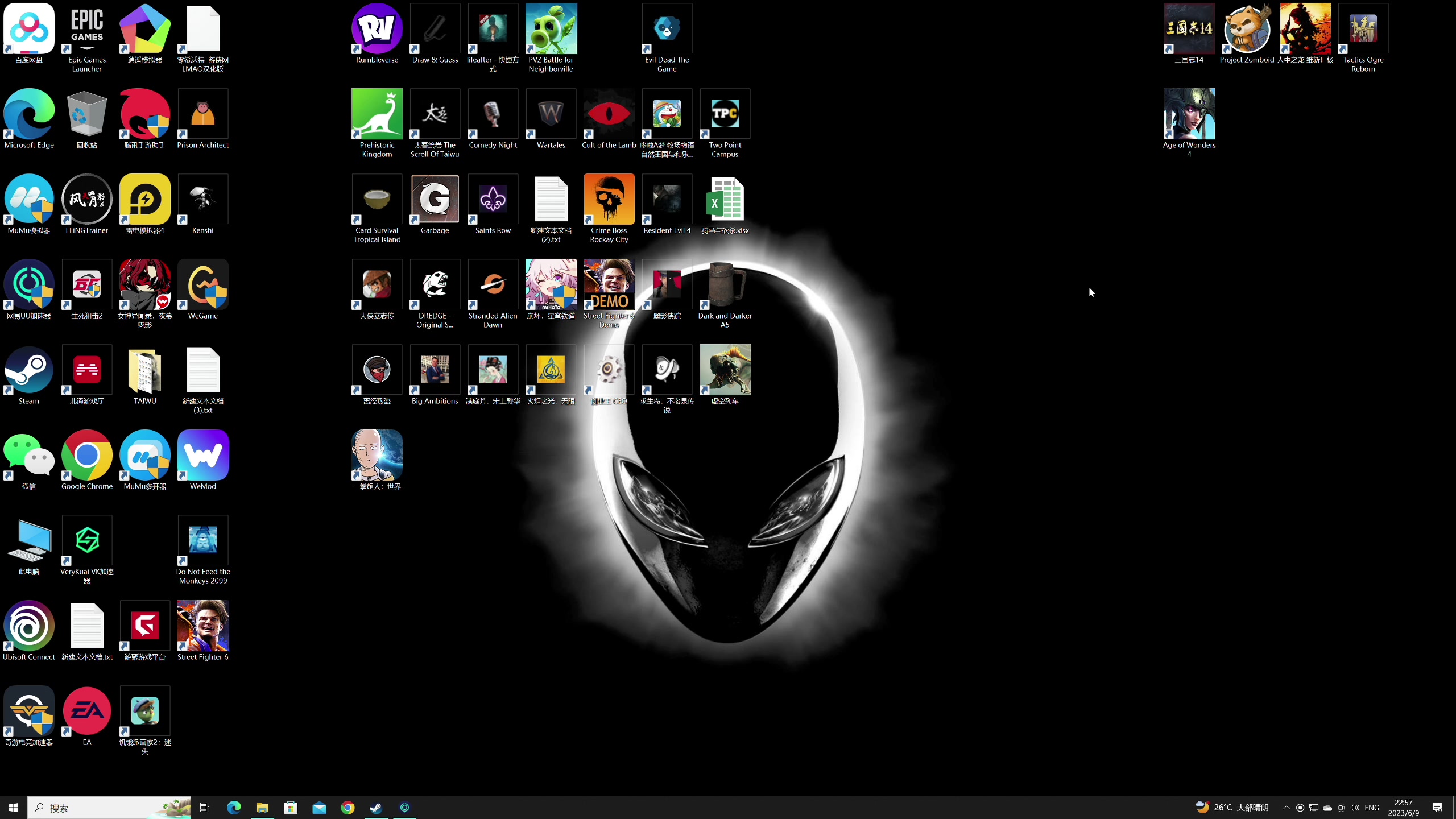Switch the ENG input language indicator
This screenshot has height=819, width=1456.
1372,808
